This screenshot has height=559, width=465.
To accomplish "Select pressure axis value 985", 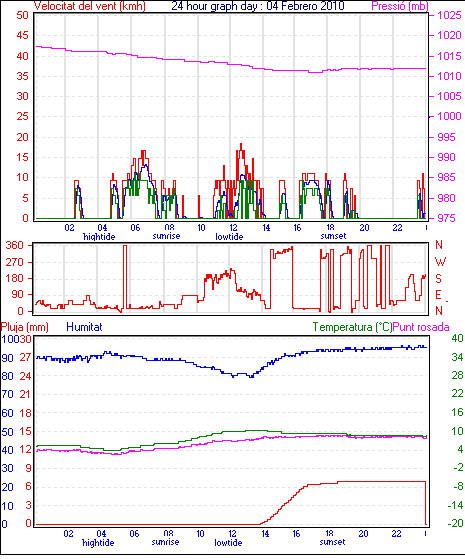I will [446, 177].
